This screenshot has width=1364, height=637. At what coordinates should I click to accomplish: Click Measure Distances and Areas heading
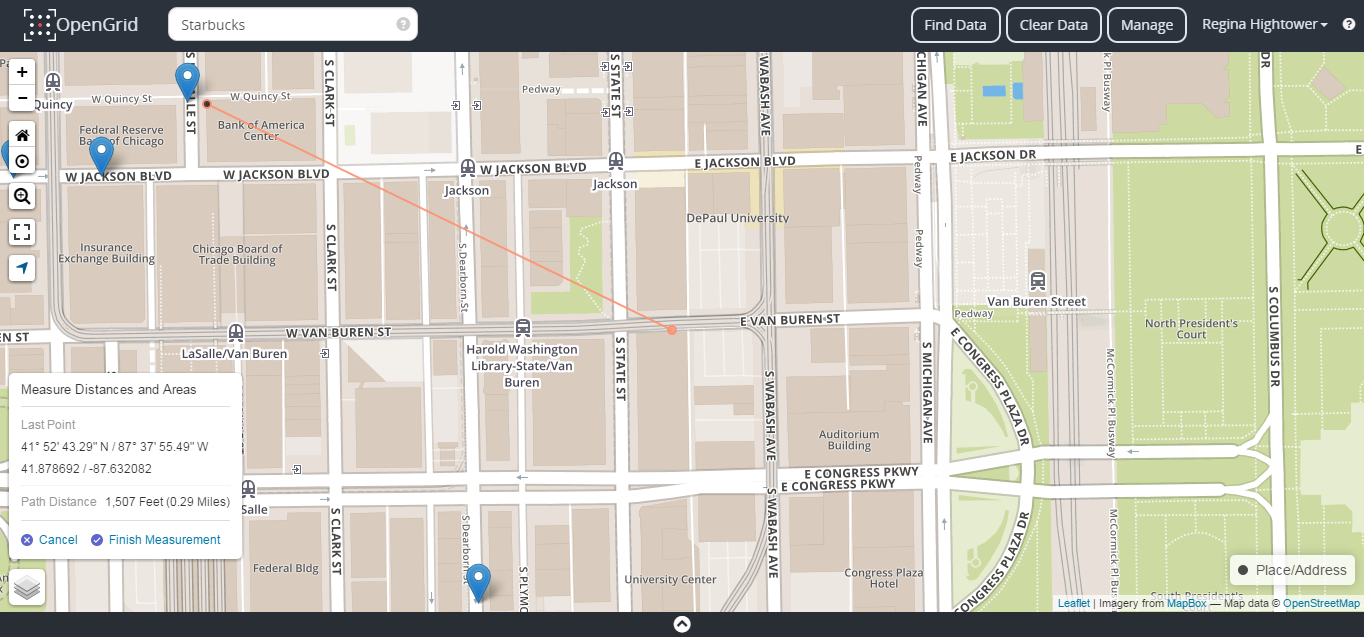pyautogui.click(x=109, y=389)
